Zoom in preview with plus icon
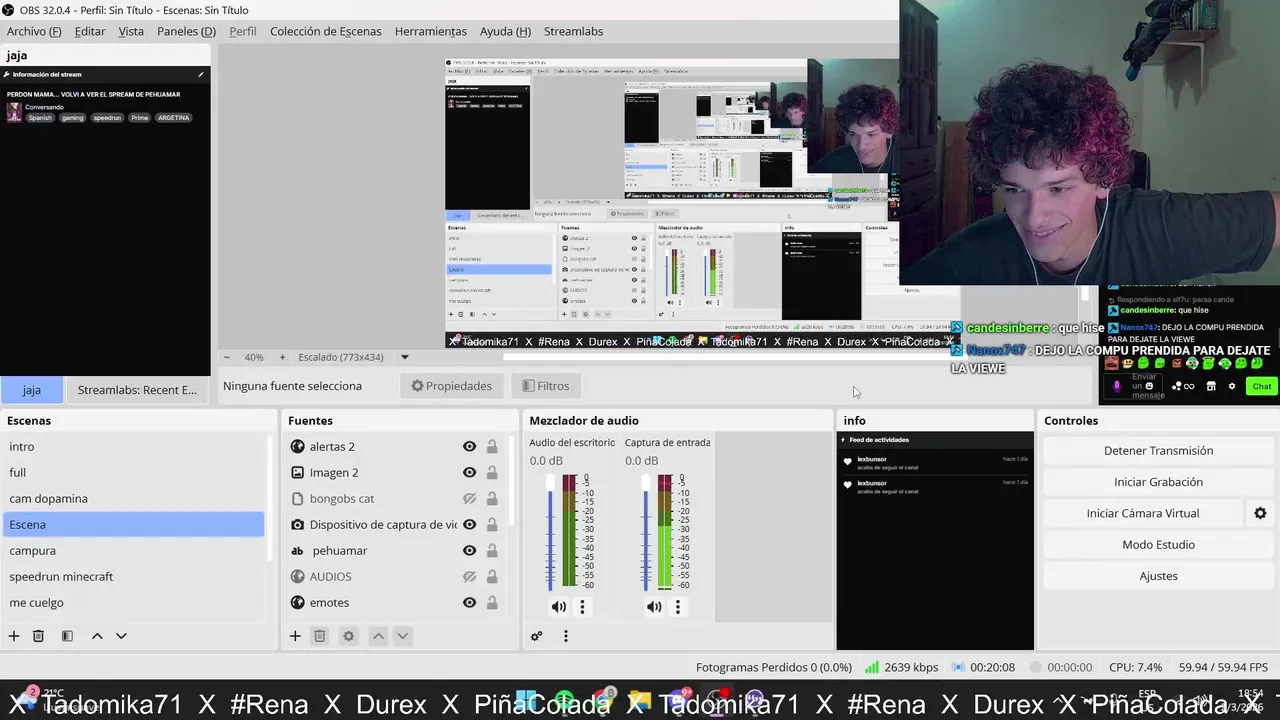The height and width of the screenshot is (720, 1280). [282, 357]
